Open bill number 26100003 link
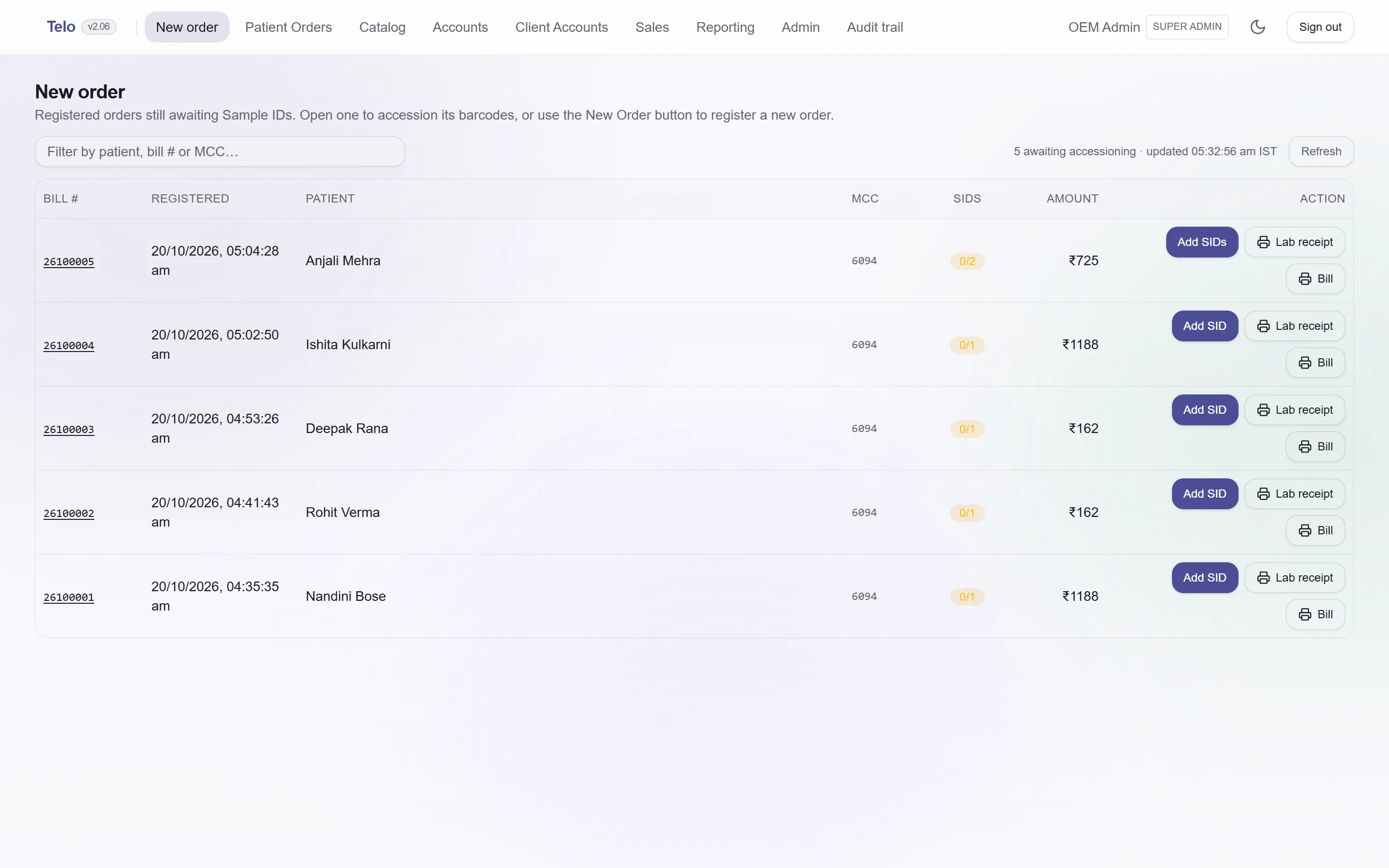The width and height of the screenshot is (1389, 868). [x=69, y=429]
